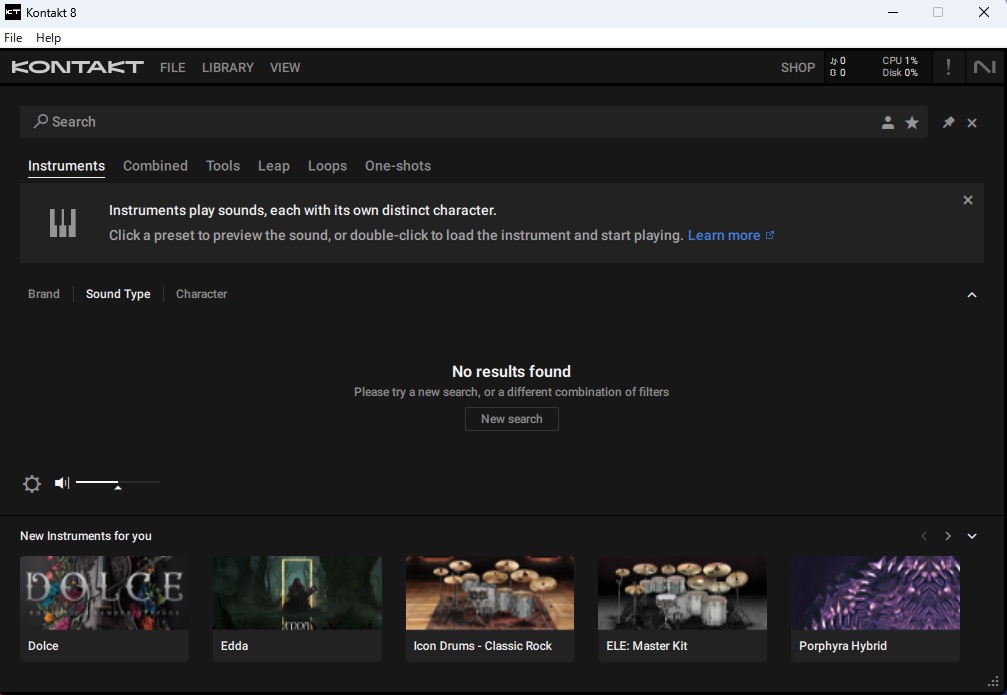Open the VIEW menu
Image resolution: width=1007 pixels, height=695 pixels.
pyautogui.click(x=285, y=67)
